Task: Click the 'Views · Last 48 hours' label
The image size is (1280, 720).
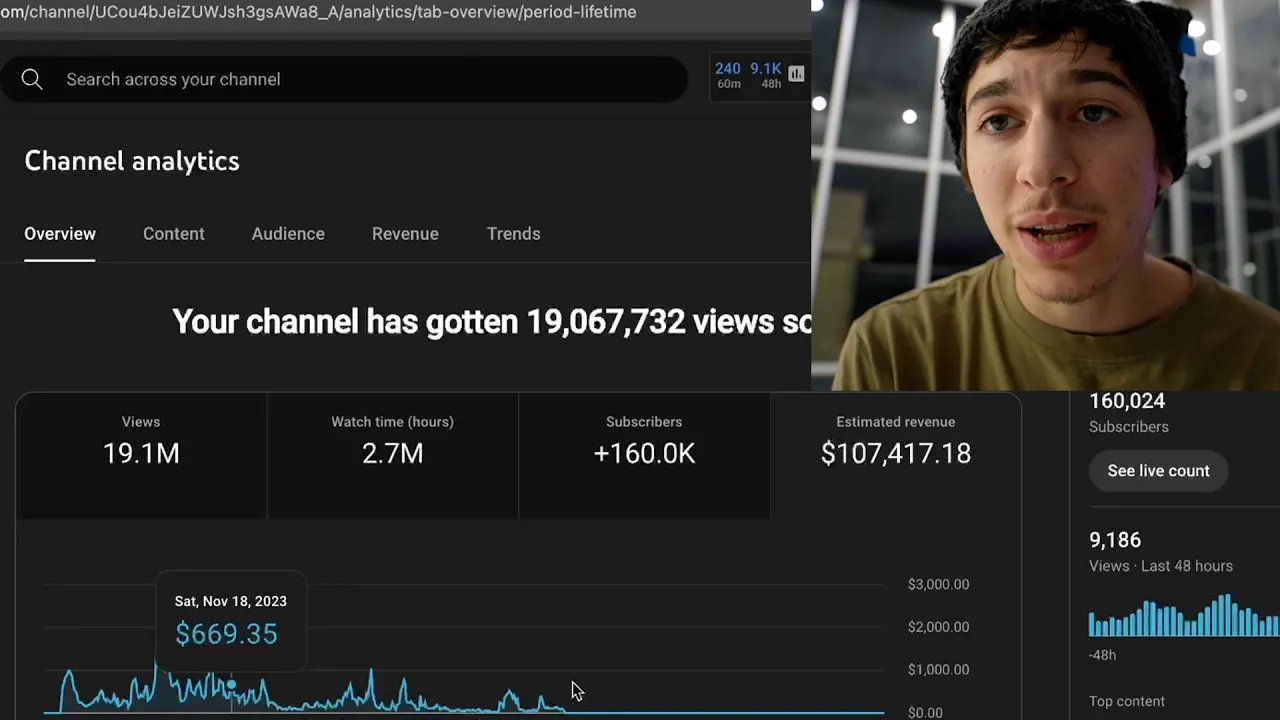Action: tap(1161, 566)
